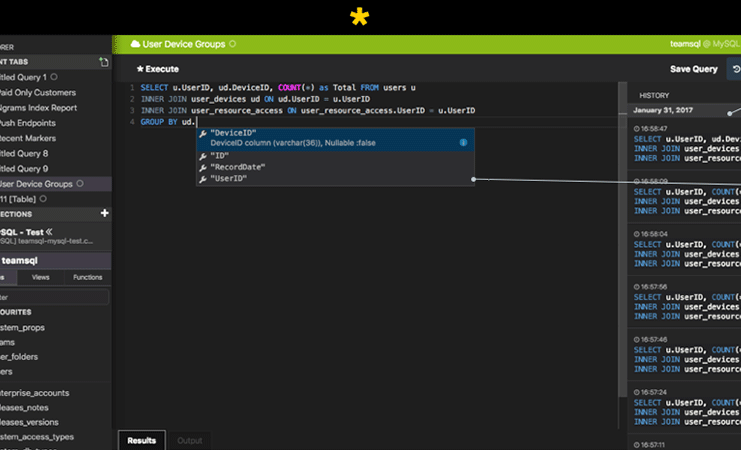Click wrench icon next to ID suggestion
741x450 pixels.
[203, 156]
